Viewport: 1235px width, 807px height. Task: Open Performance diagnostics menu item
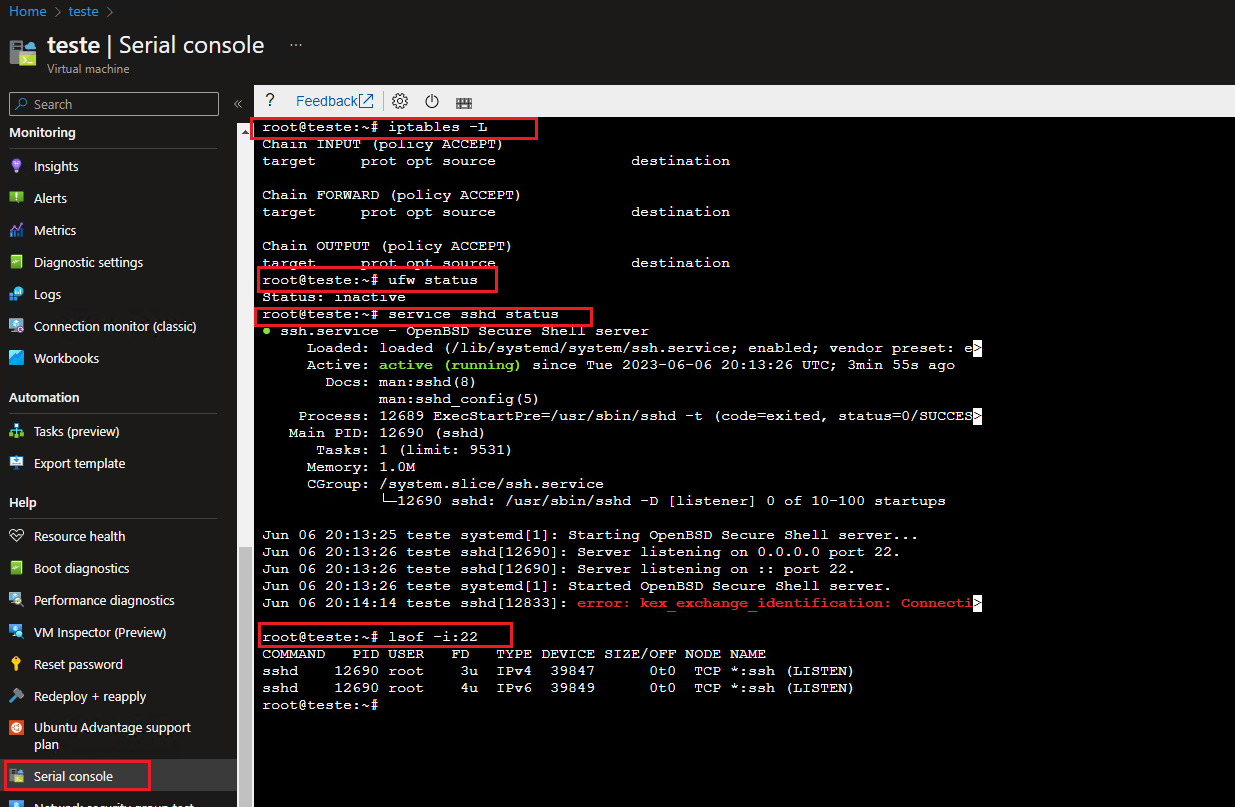coord(104,600)
